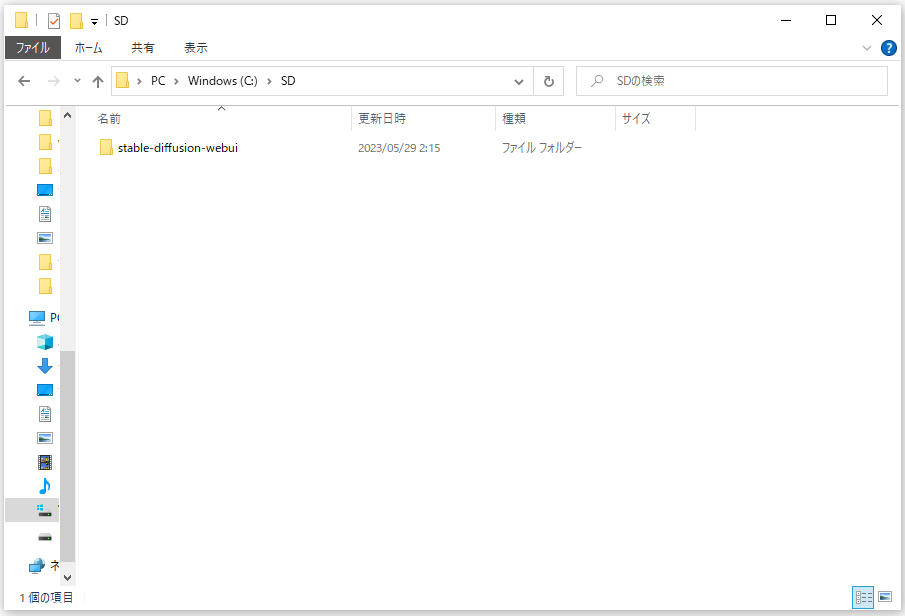
Task: Click the sidebar scroll up arrow
Action: point(68,115)
